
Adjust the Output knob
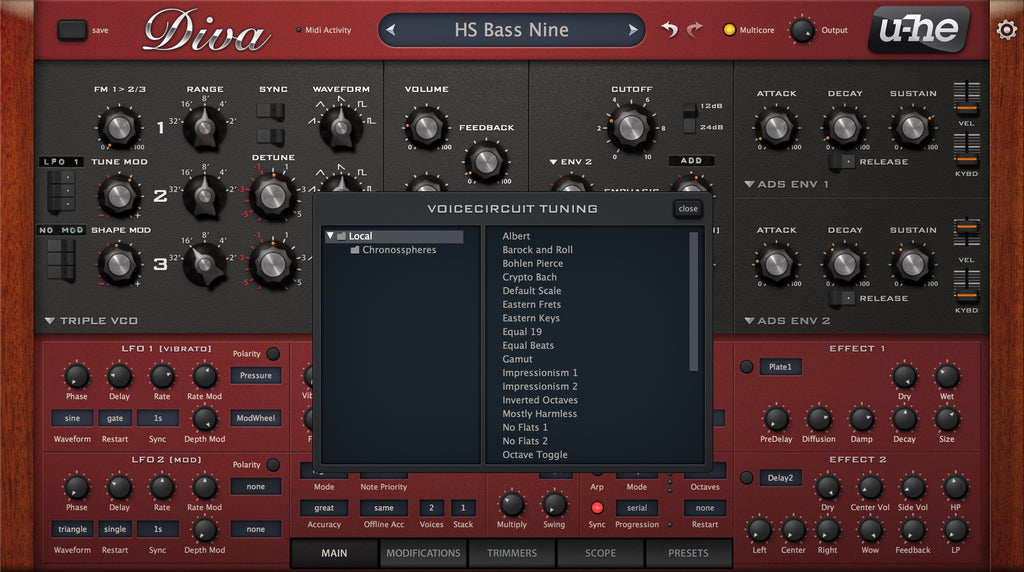(802, 30)
